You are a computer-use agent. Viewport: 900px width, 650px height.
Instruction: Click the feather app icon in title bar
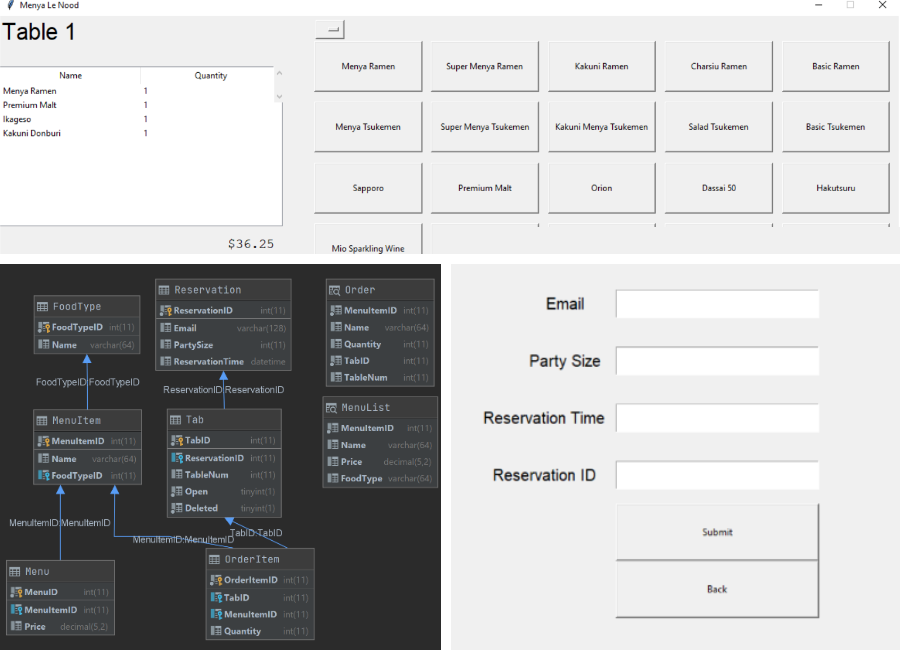(9, 5)
